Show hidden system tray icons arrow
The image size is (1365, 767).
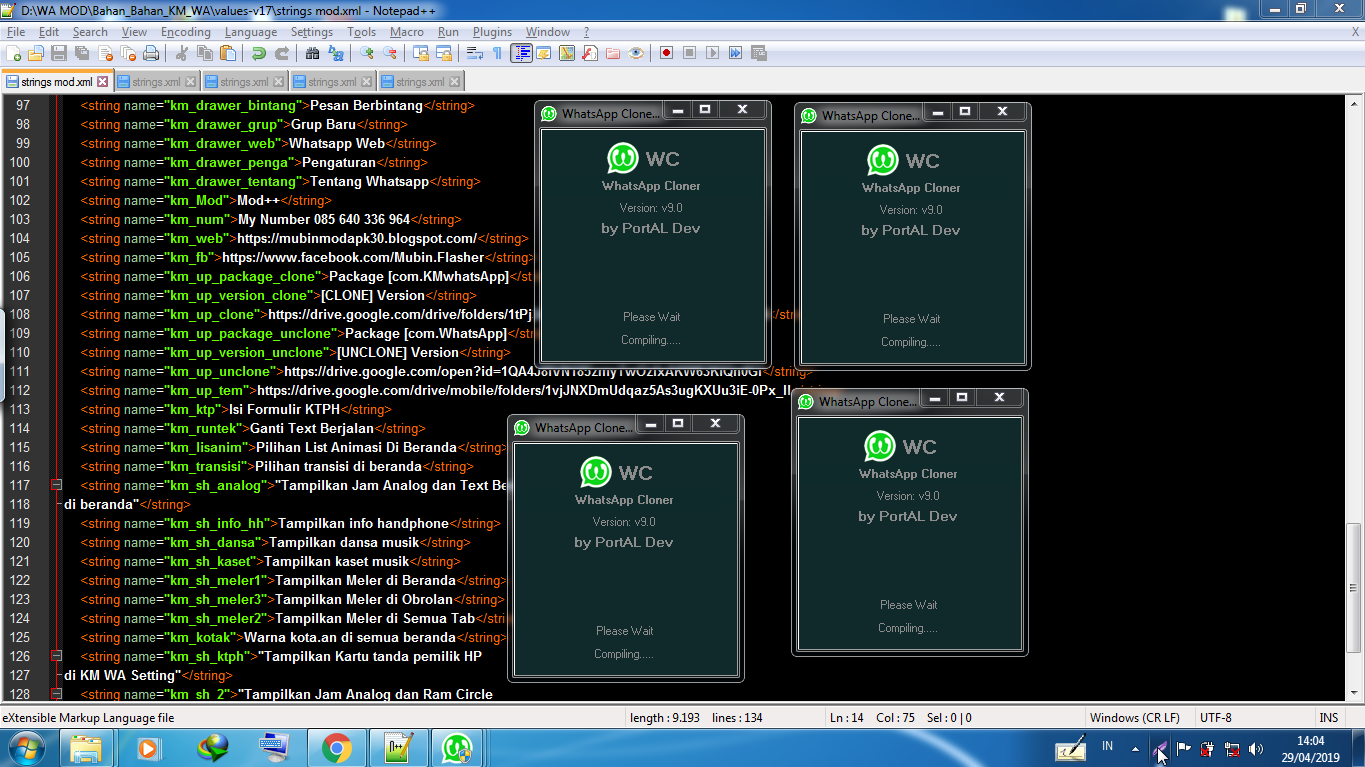point(1135,747)
